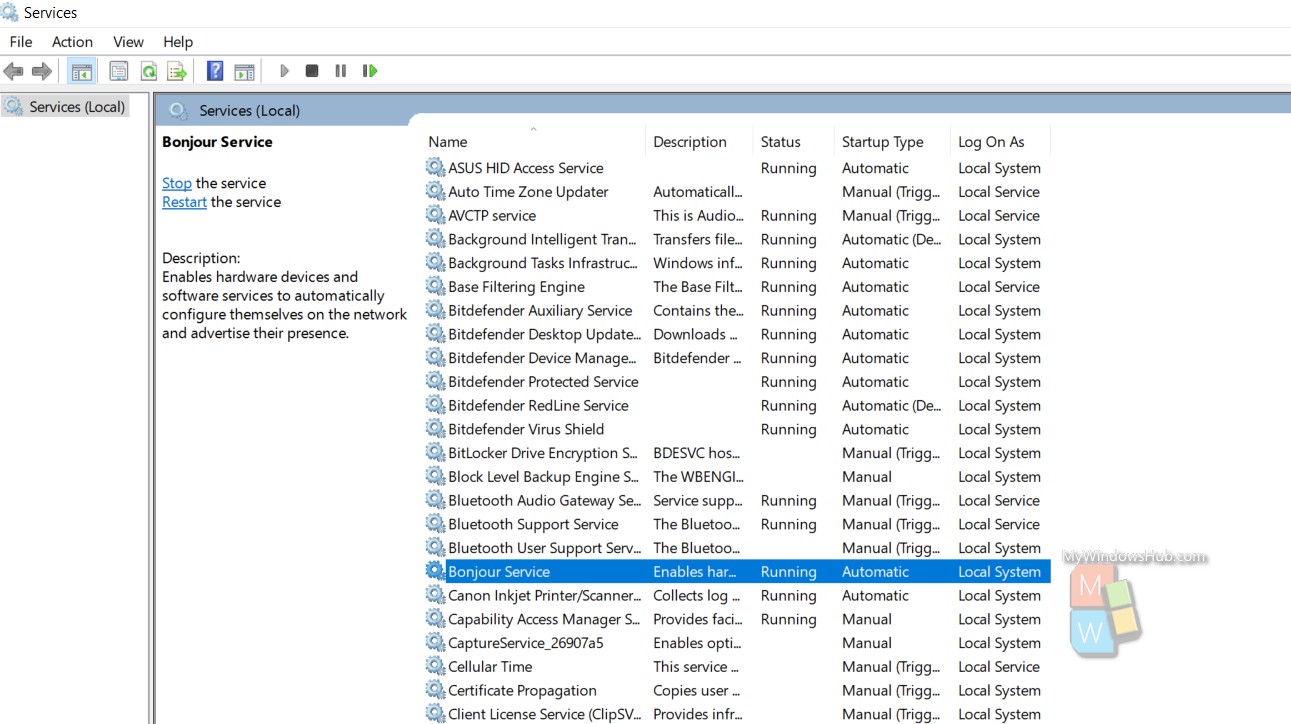The width and height of the screenshot is (1291, 724).
Task: Click the gear icon of Bitdefender Protected Service
Action: click(x=435, y=381)
